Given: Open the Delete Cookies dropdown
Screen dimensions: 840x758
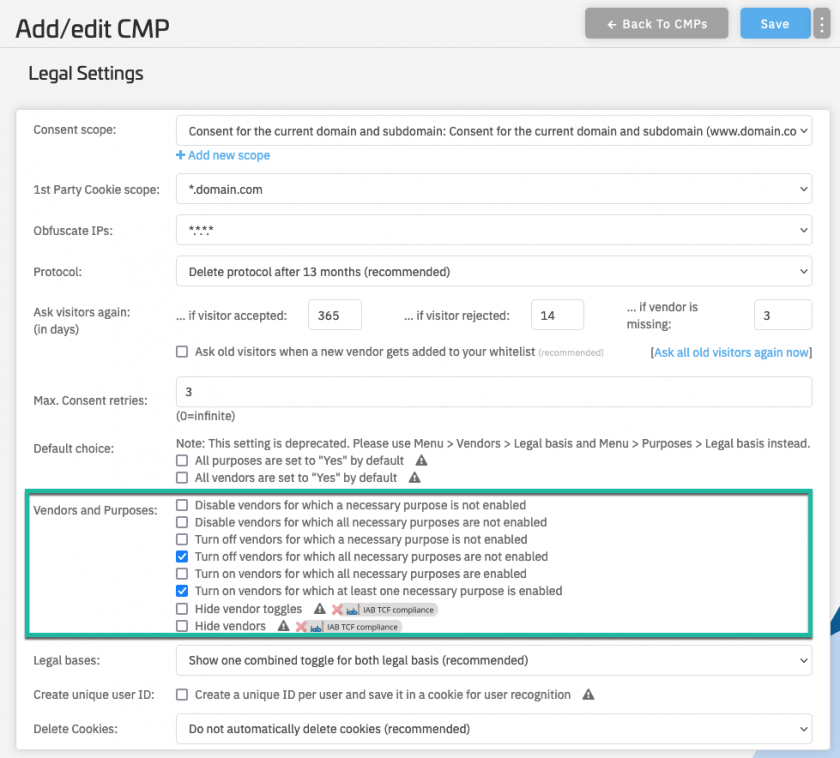Looking at the screenshot, I should (494, 729).
